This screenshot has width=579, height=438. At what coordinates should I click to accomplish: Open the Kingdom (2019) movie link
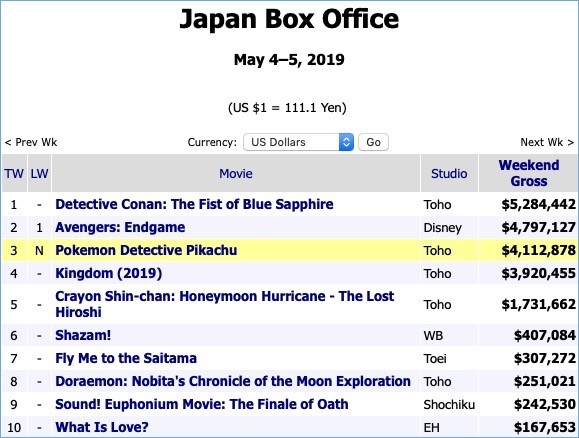pos(109,273)
